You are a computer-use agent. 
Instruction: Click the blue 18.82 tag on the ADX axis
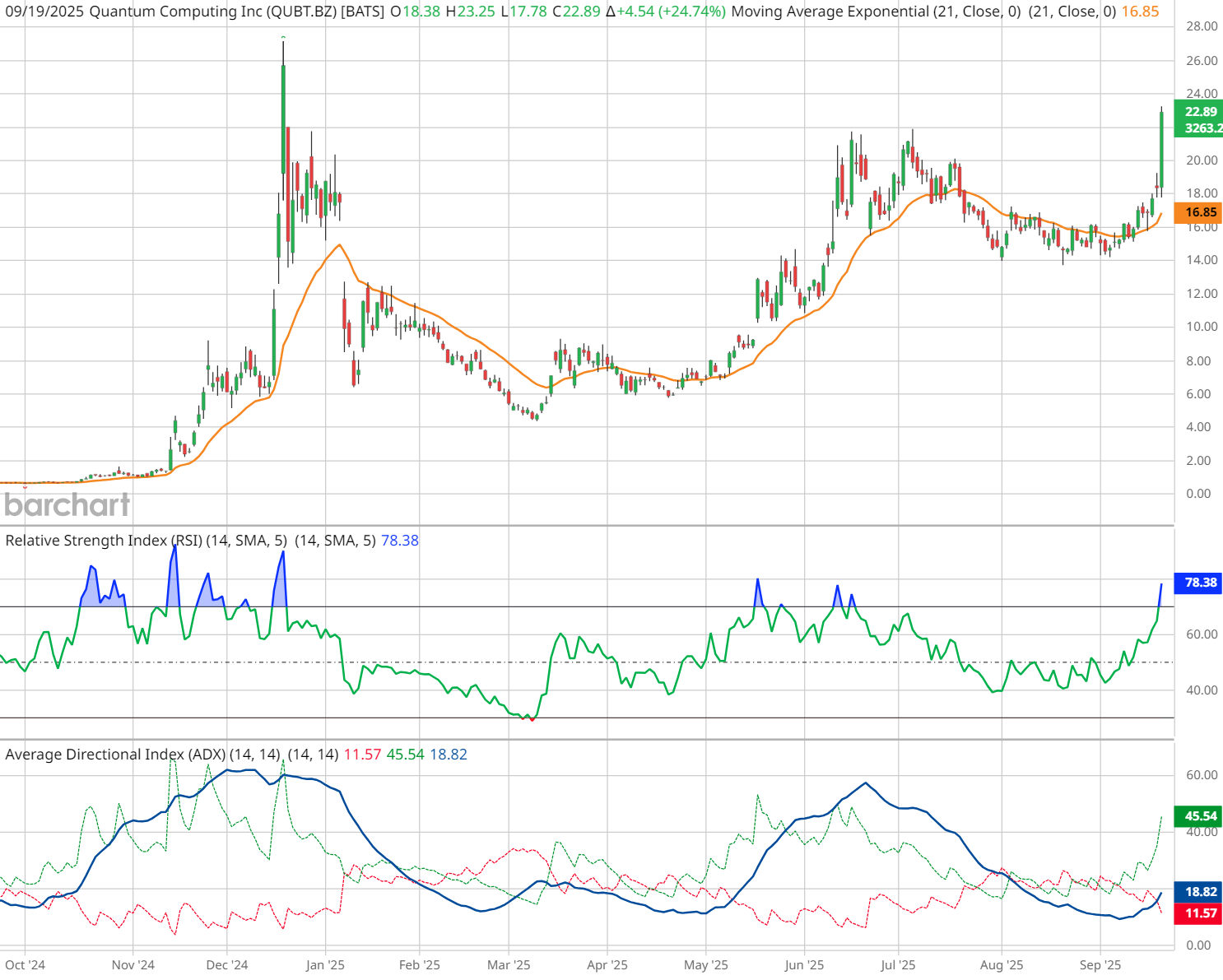(1198, 892)
